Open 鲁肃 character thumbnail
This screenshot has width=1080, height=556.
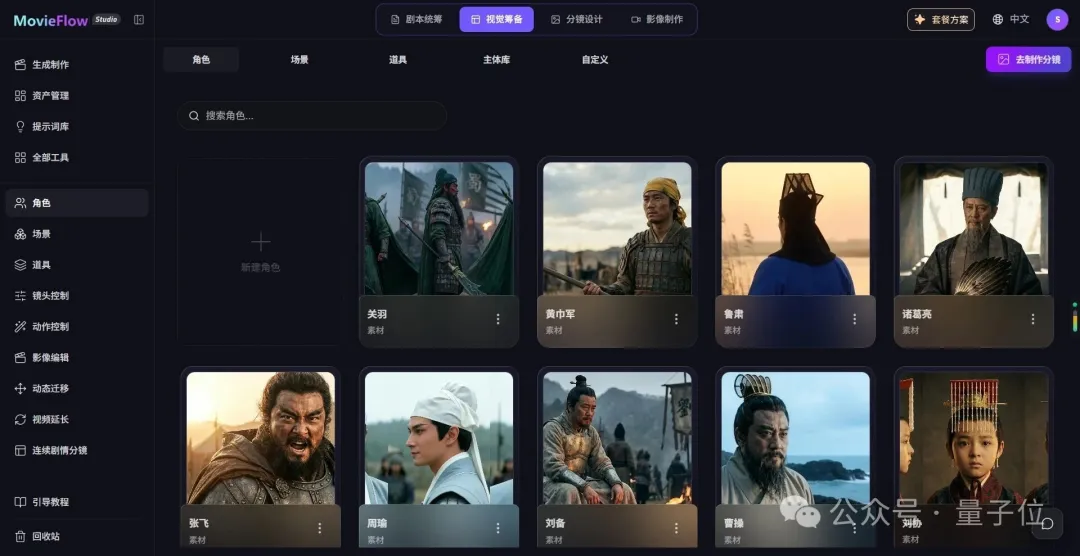796,229
